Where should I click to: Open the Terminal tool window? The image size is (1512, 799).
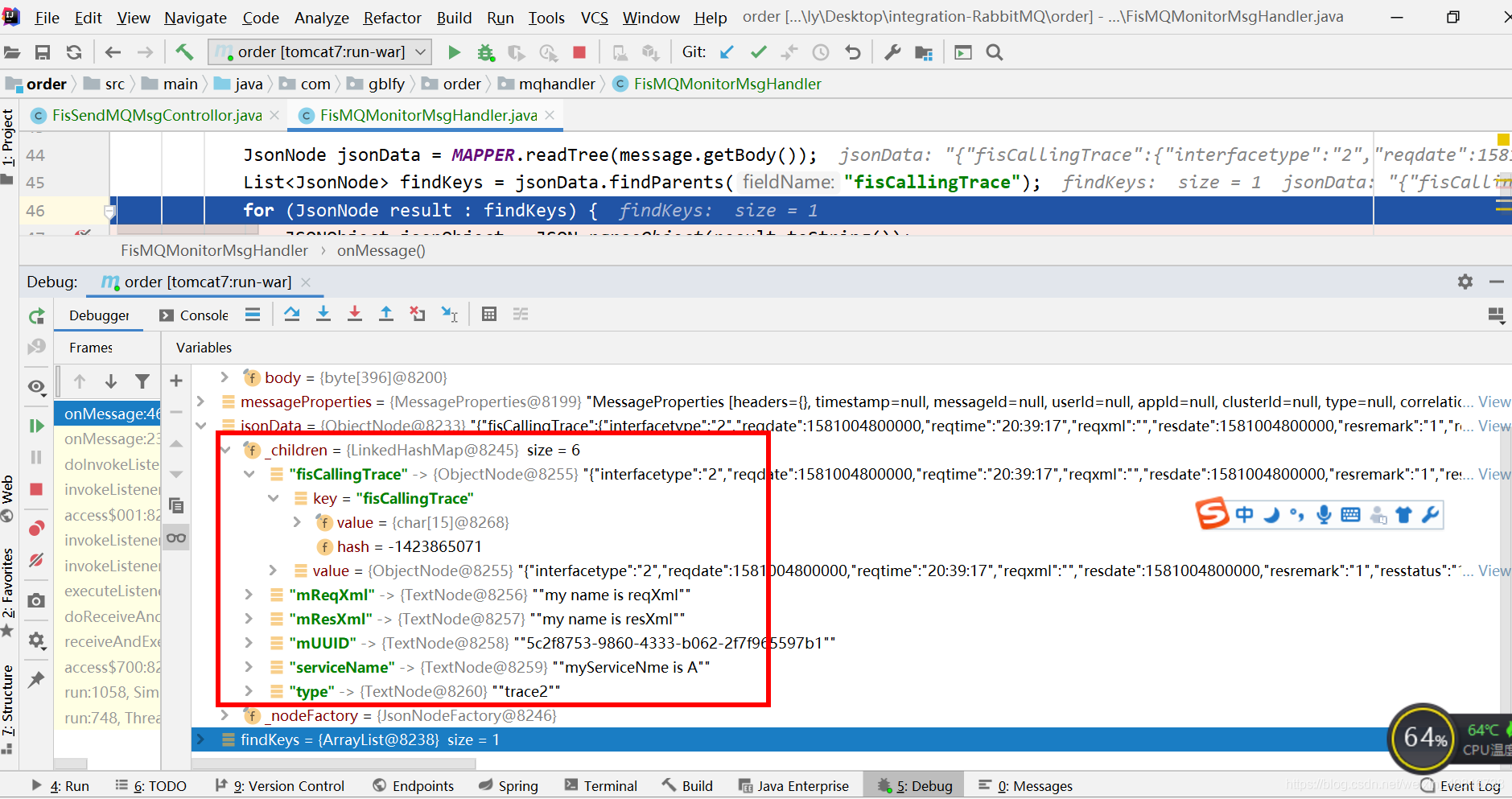tap(601, 786)
